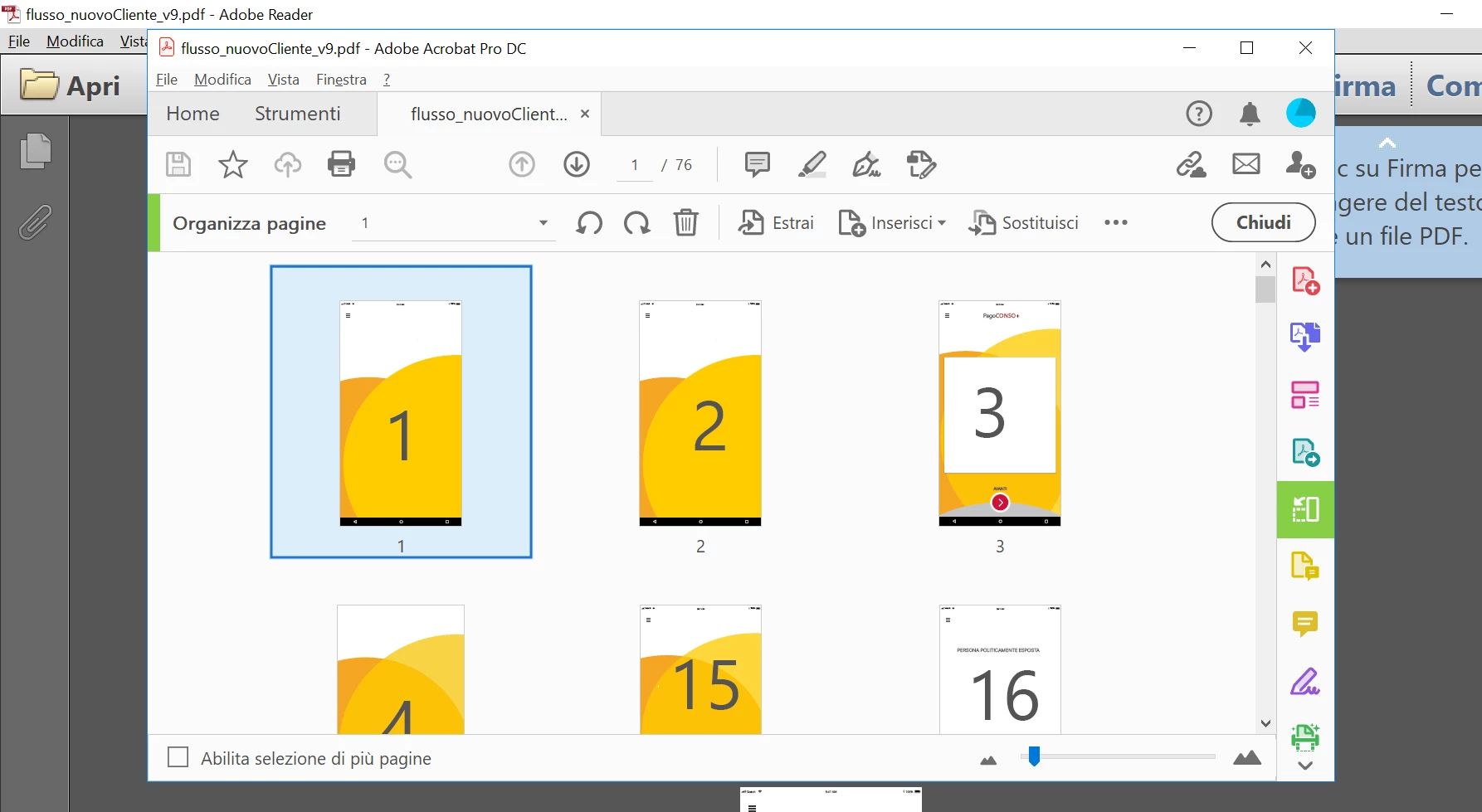
Task: Bookmark the file with the star icon
Action: tap(232, 164)
